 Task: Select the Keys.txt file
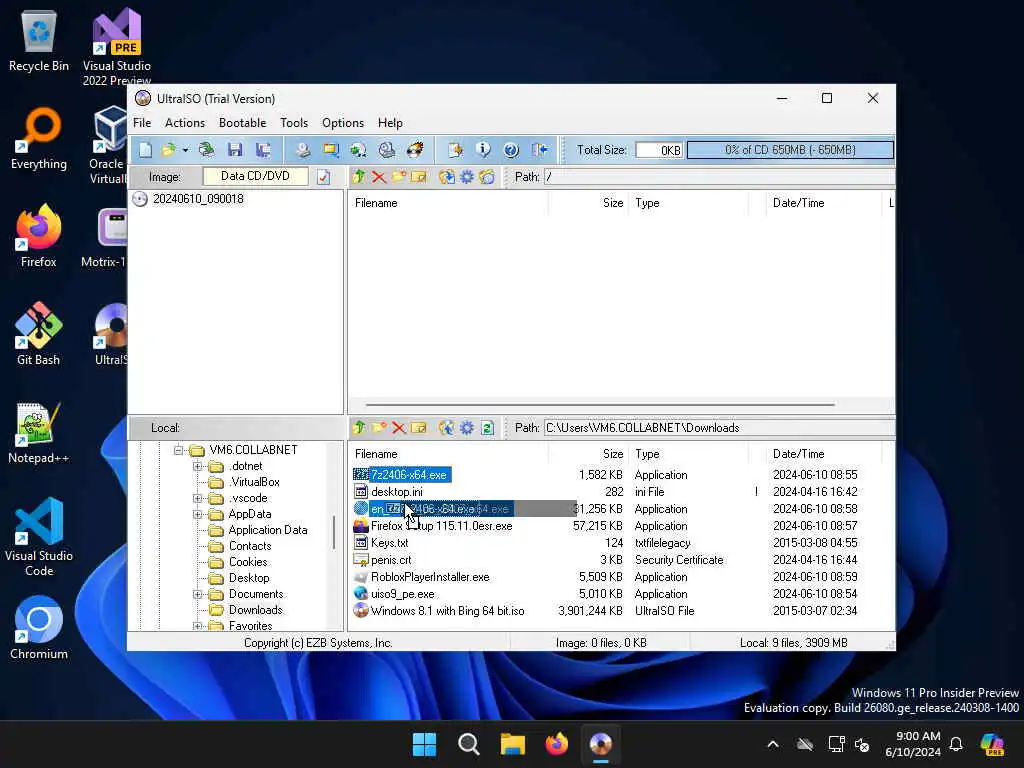click(389, 543)
